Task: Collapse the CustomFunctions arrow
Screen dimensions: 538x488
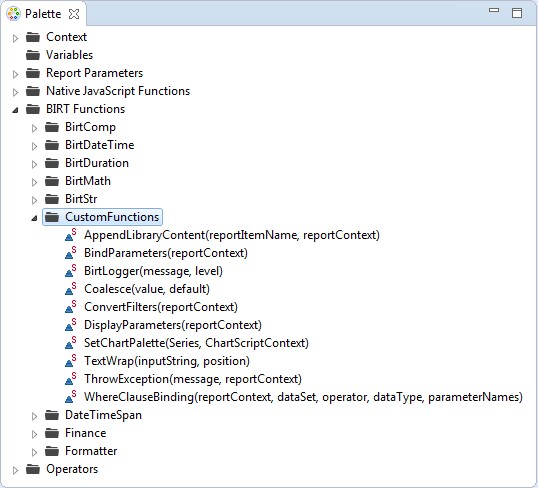Action: coord(34,218)
